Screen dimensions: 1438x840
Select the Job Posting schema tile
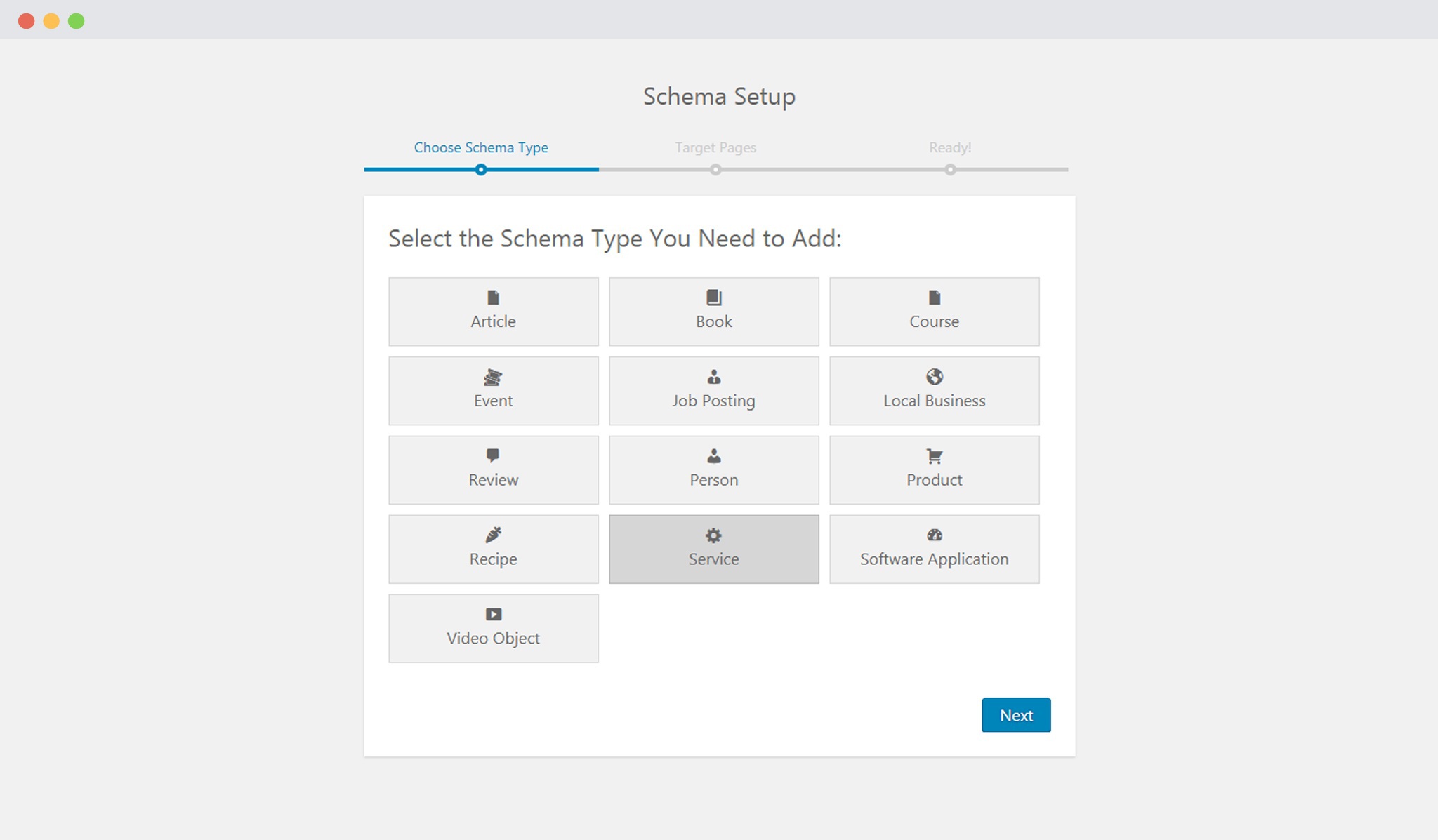(x=713, y=391)
